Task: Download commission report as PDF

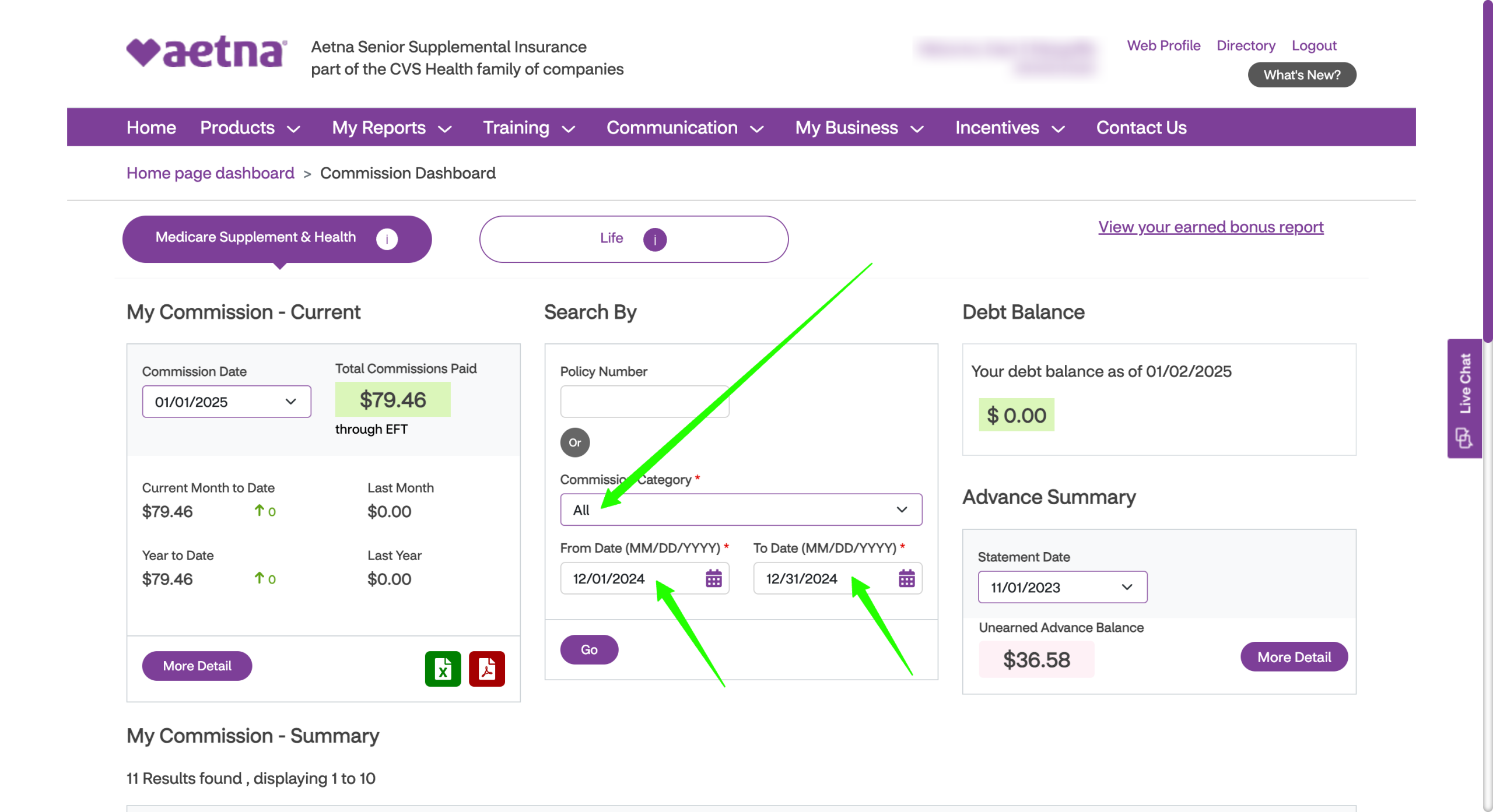Action: point(486,668)
